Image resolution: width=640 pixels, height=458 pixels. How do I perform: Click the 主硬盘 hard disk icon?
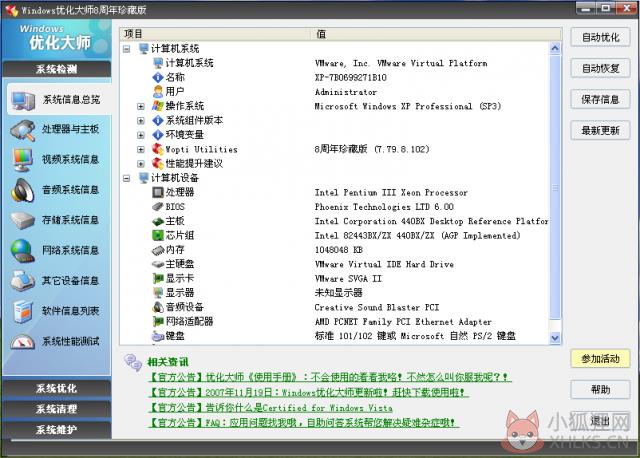[x=158, y=265]
